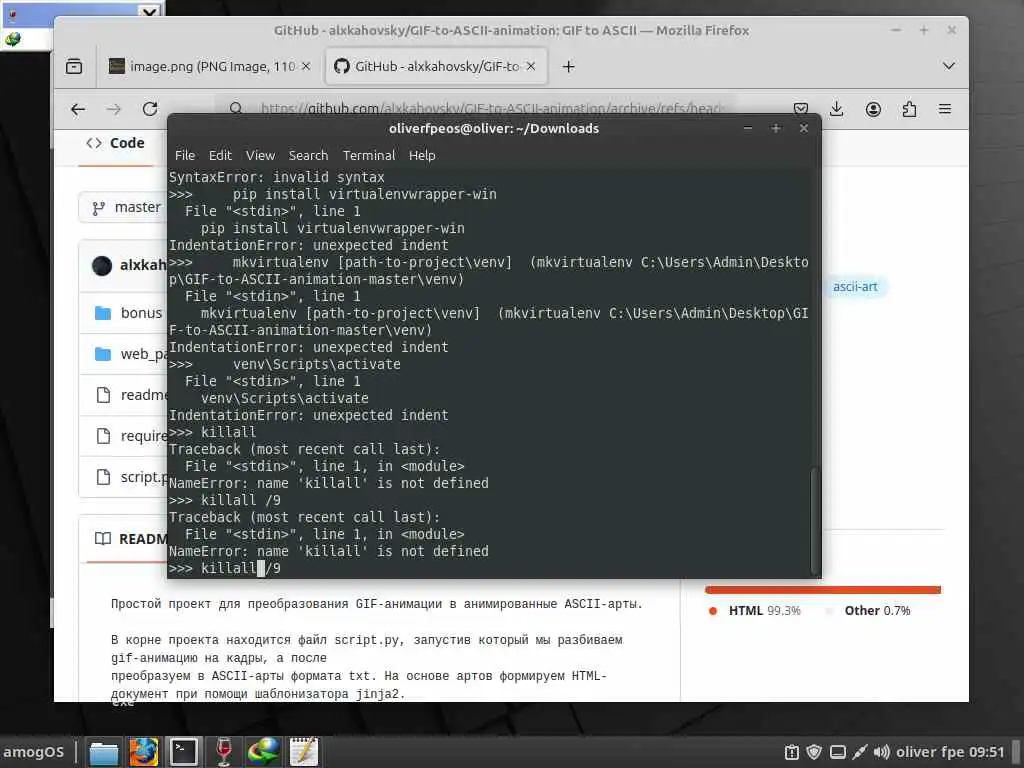The image size is (1024, 768).
Task: Open the bonus folder on GitHub
Action: [141, 313]
